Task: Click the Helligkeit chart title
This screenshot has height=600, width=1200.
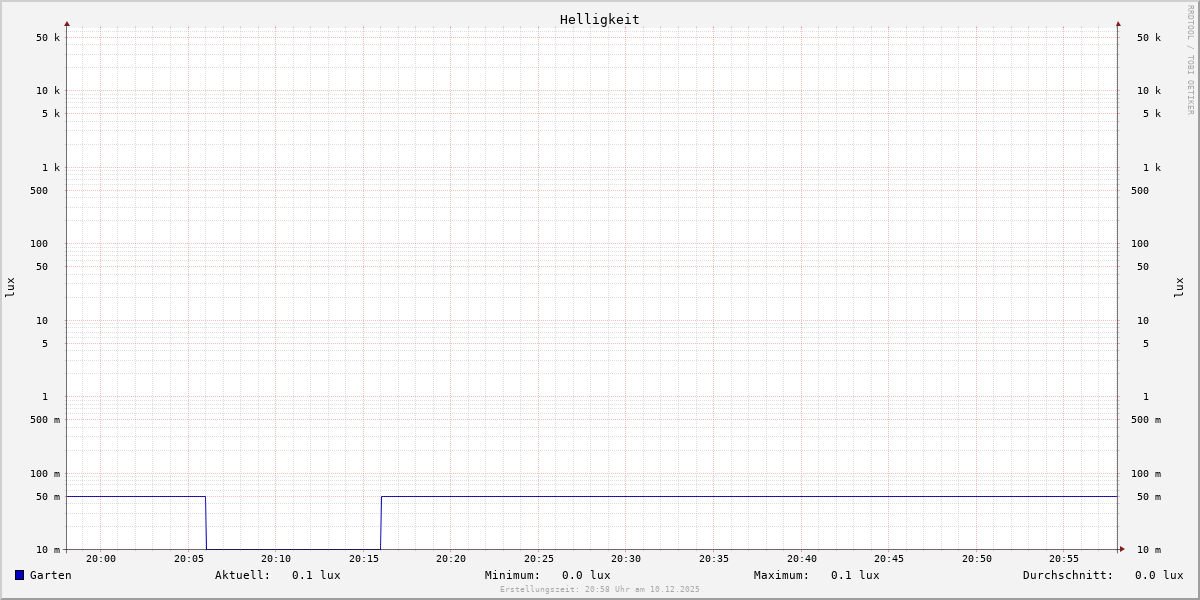Action: tap(599, 19)
